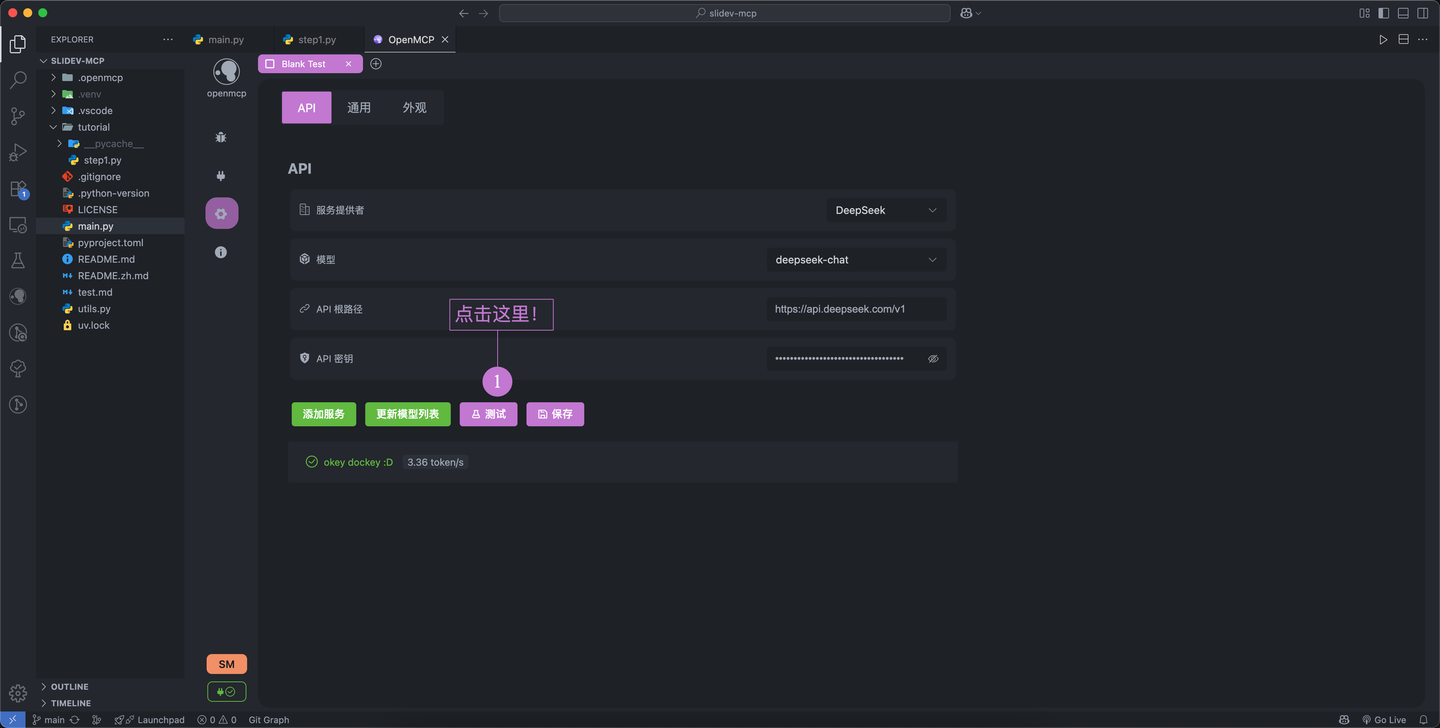Open pyproject.toml in the explorer
Screen dimensions: 1440x728
pyautogui.click(x=110, y=243)
